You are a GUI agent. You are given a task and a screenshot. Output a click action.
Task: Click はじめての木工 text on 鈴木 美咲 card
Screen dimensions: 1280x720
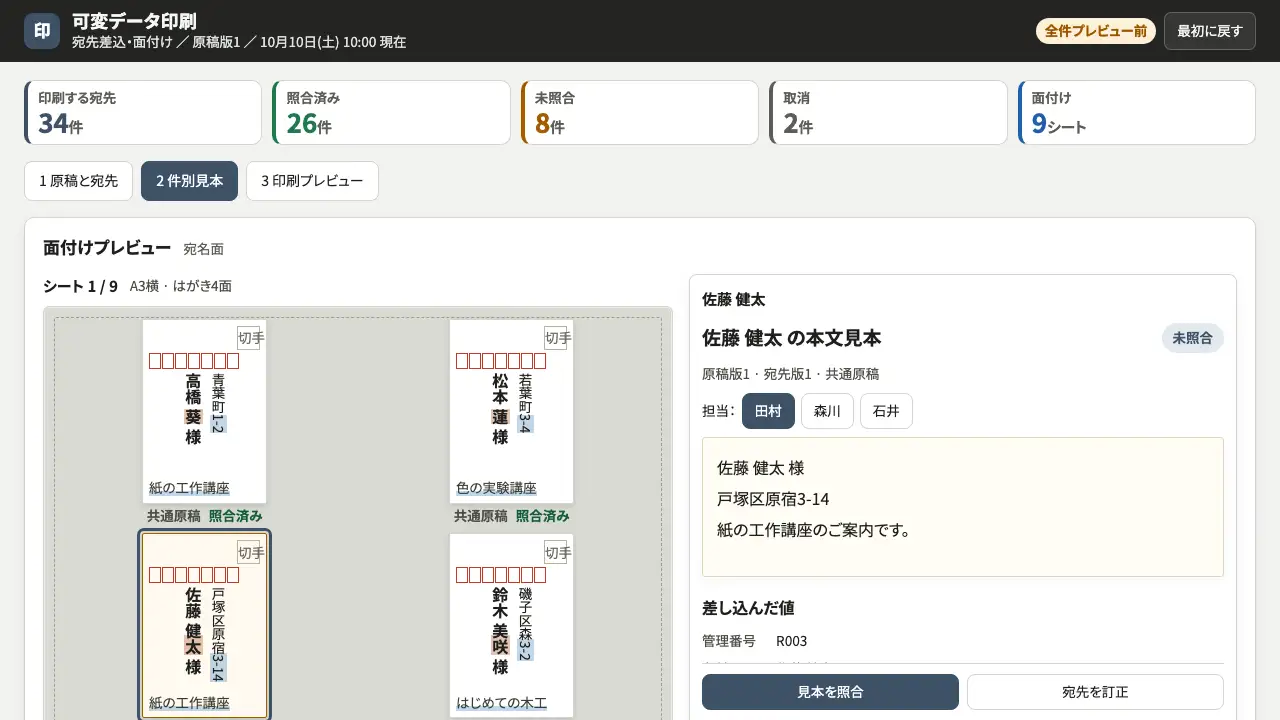pyautogui.click(x=501, y=703)
